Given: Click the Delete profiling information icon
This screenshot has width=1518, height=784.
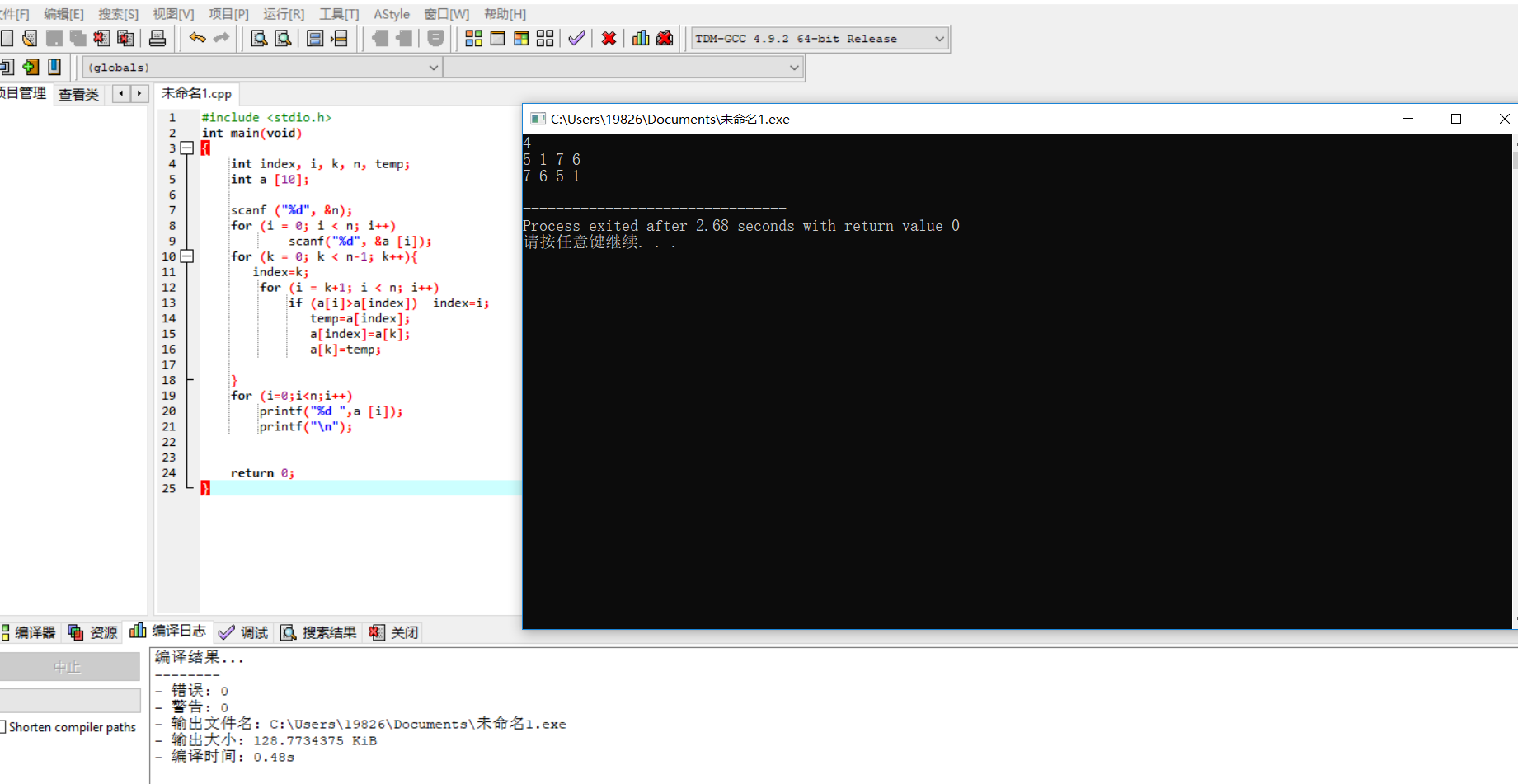Looking at the screenshot, I should tap(665, 38).
